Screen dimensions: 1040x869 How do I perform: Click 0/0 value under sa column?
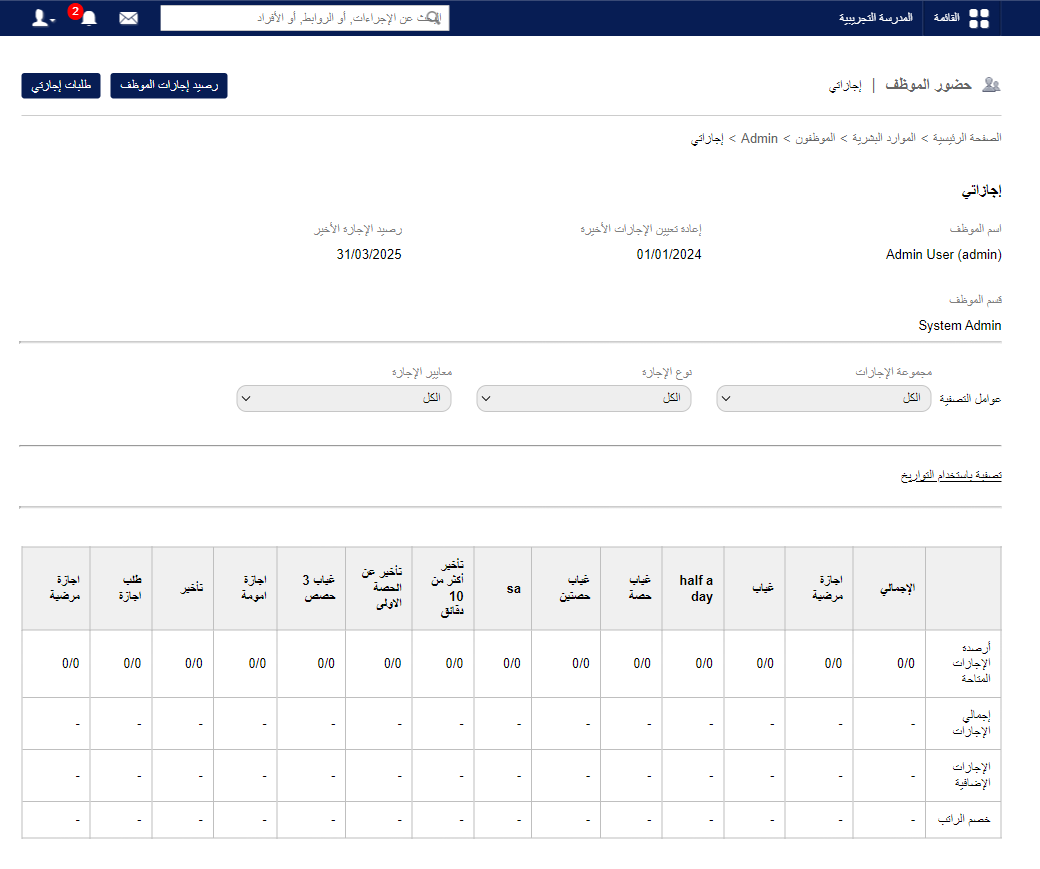512,663
